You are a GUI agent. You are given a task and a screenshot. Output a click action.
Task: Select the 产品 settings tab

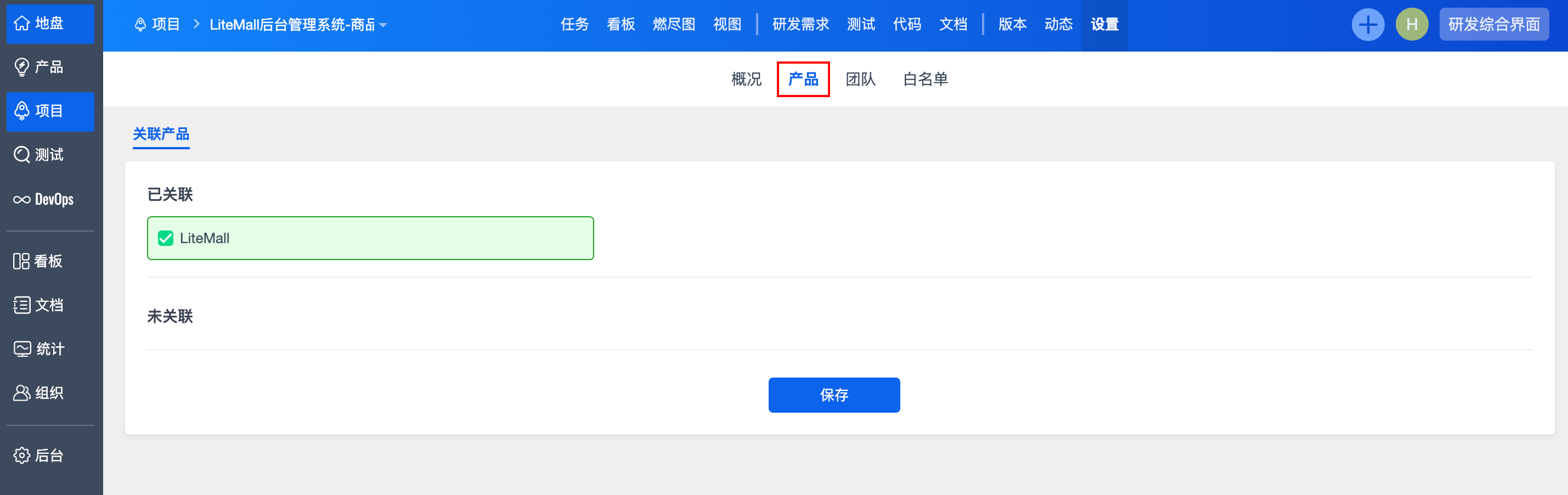(804, 79)
